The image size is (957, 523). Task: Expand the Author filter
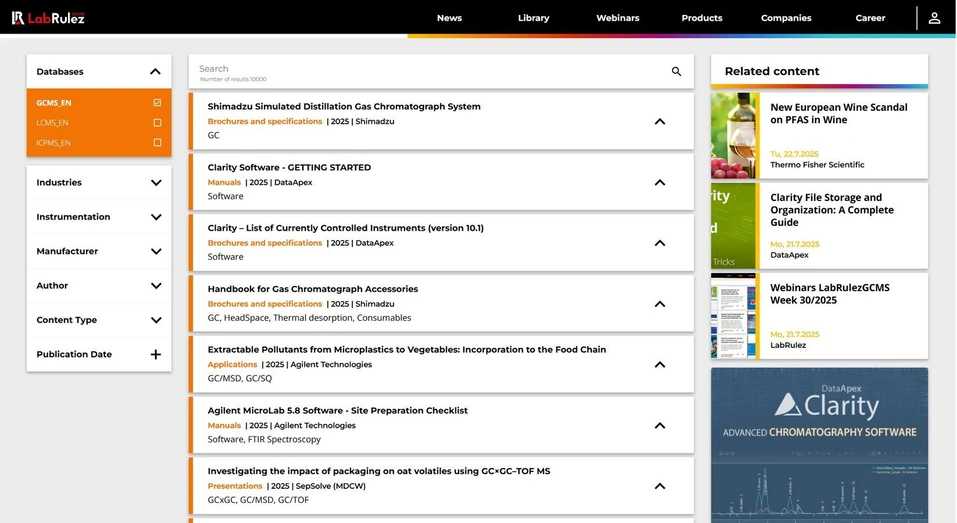point(156,286)
